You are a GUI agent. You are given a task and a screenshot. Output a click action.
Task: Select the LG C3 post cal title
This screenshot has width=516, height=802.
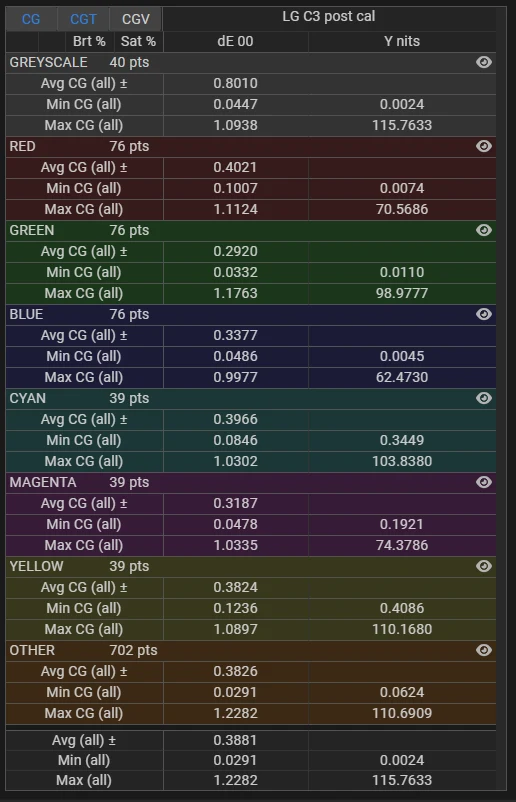[x=329, y=16]
